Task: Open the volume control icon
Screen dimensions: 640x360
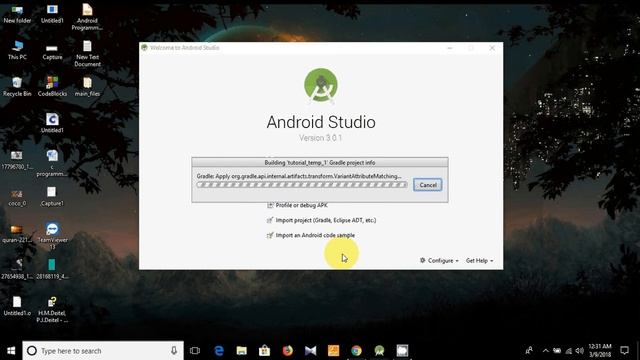Action: tap(580, 351)
